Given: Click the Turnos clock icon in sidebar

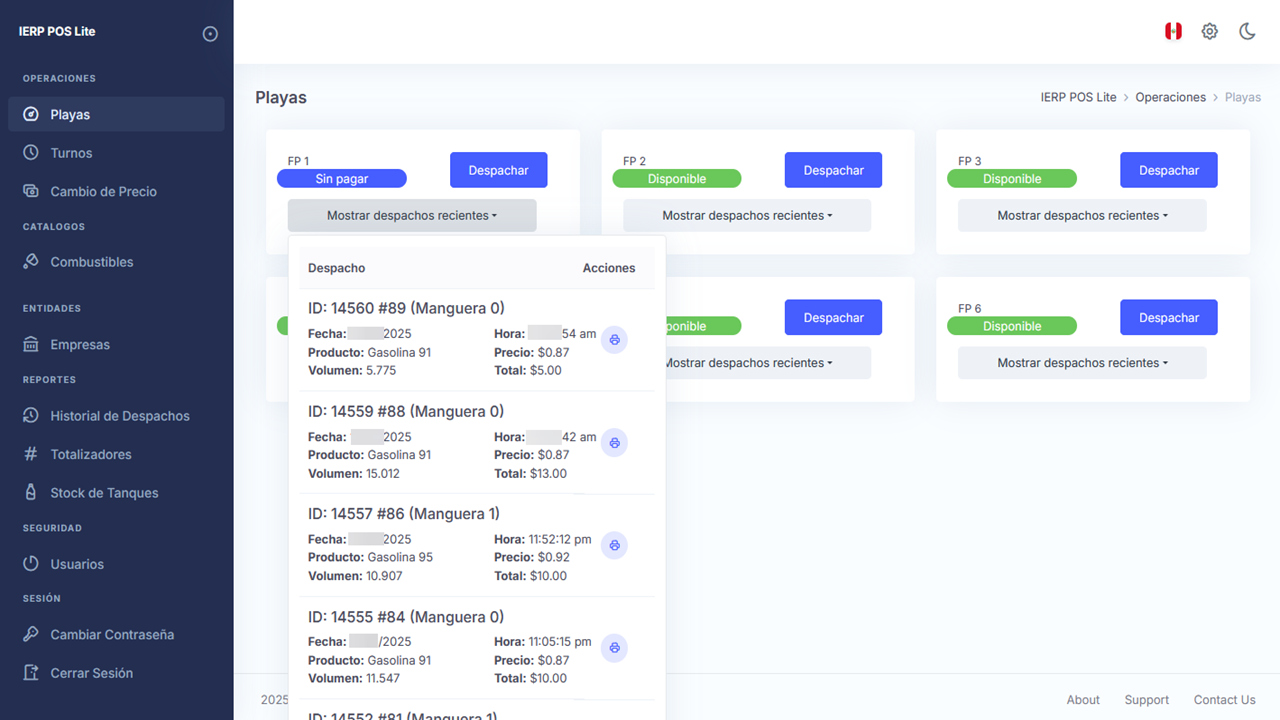Looking at the screenshot, I should tap(31, 153).
